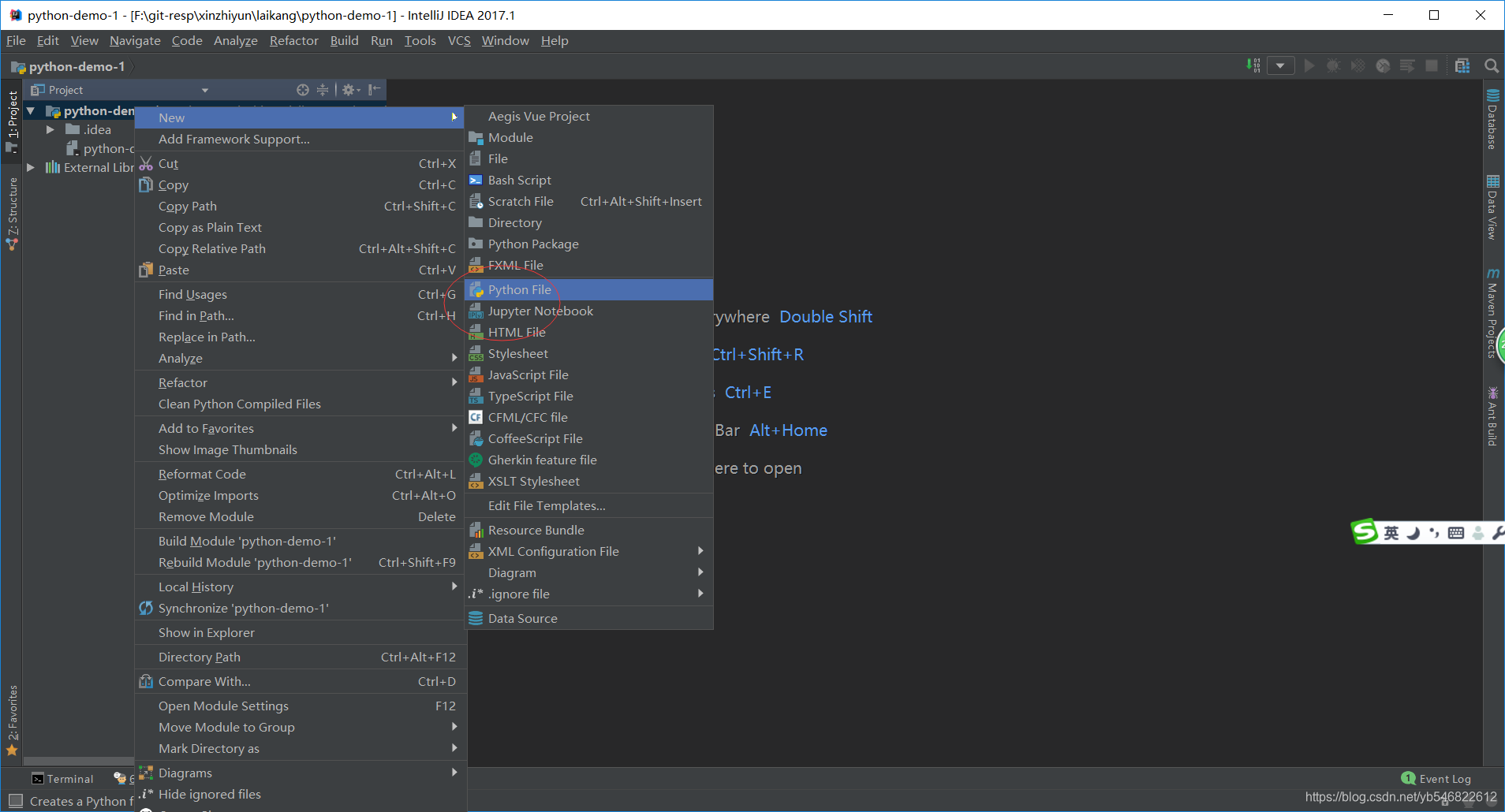Select Python File from New submenu

coord(589,290)
